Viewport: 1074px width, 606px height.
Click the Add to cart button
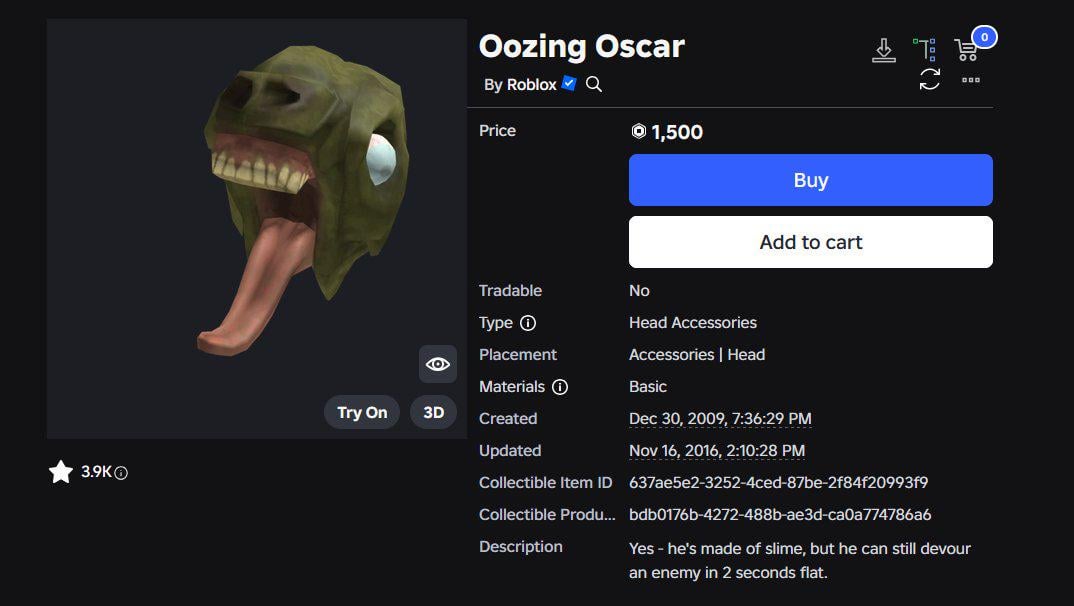pos(810,242)
